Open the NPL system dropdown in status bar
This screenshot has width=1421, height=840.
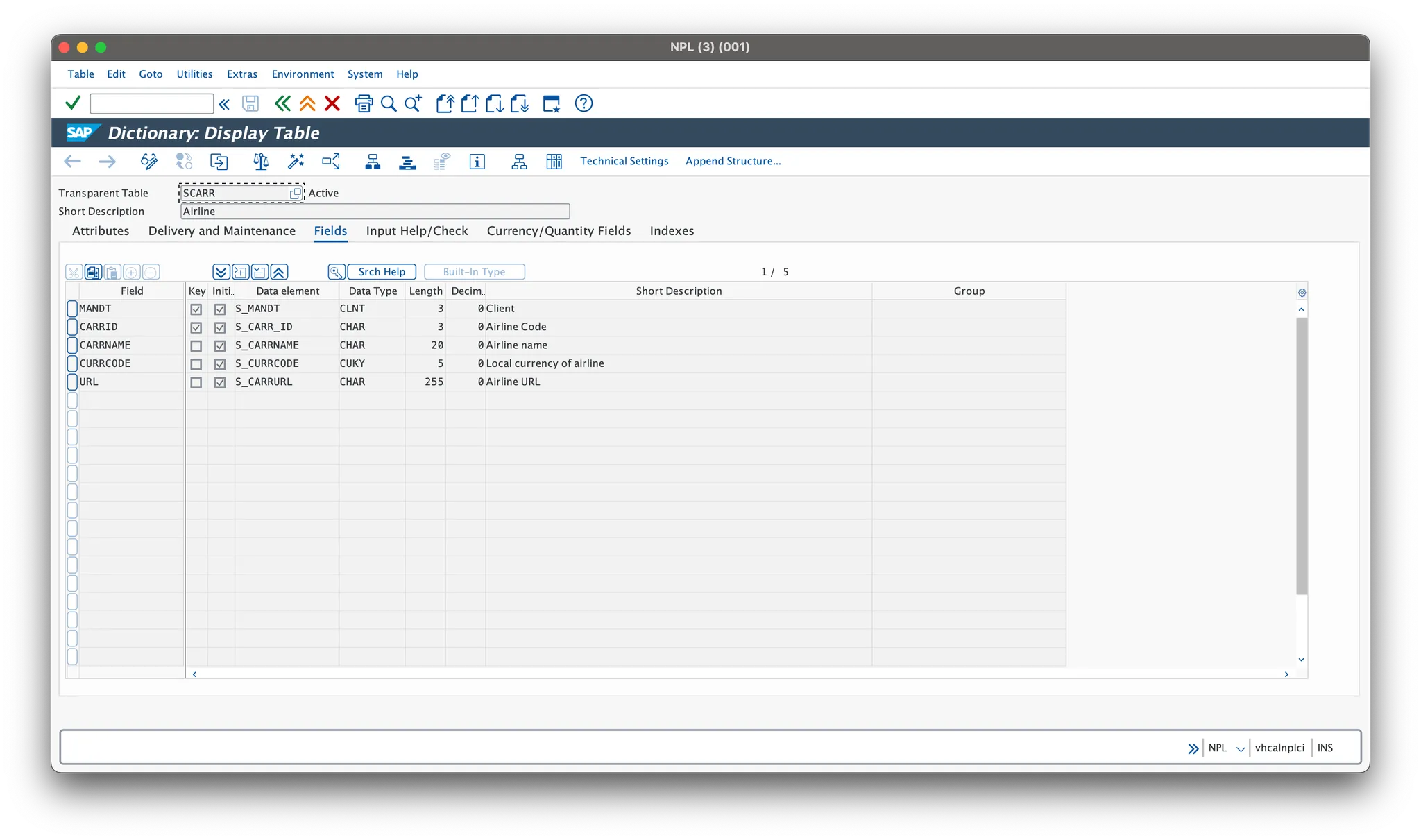tap(1241, 748)
